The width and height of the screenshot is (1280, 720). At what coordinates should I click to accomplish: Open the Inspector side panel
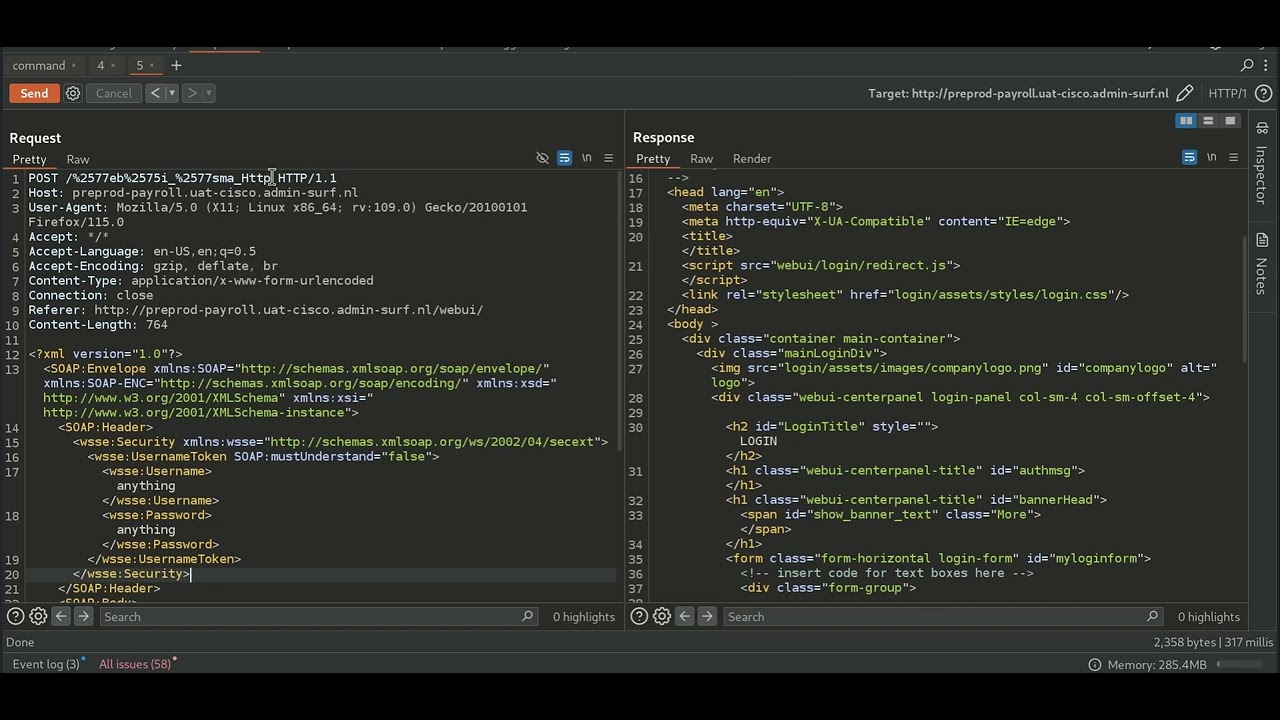tap(1262, 165)
